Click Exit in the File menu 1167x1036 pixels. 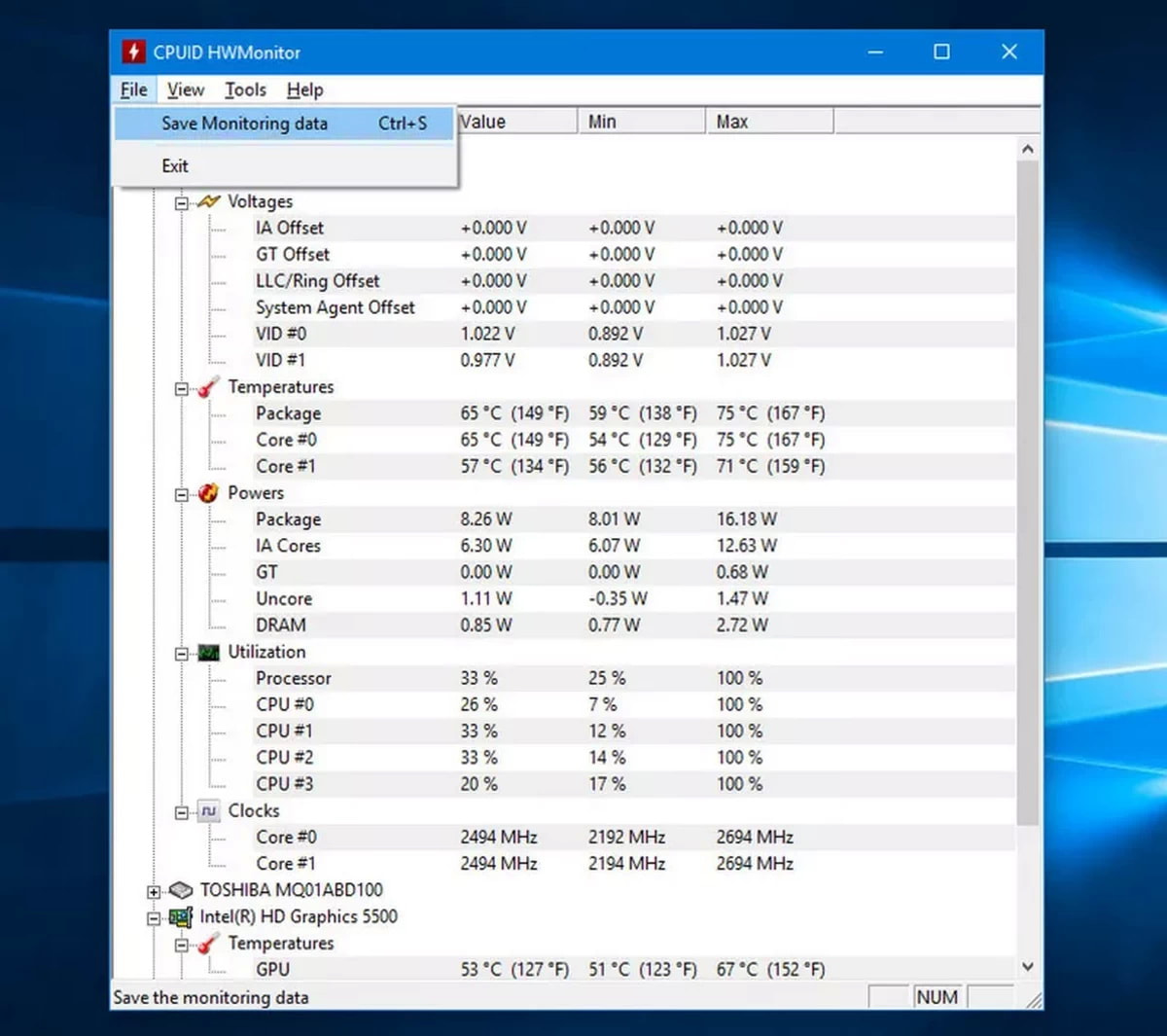click(175, 165)
